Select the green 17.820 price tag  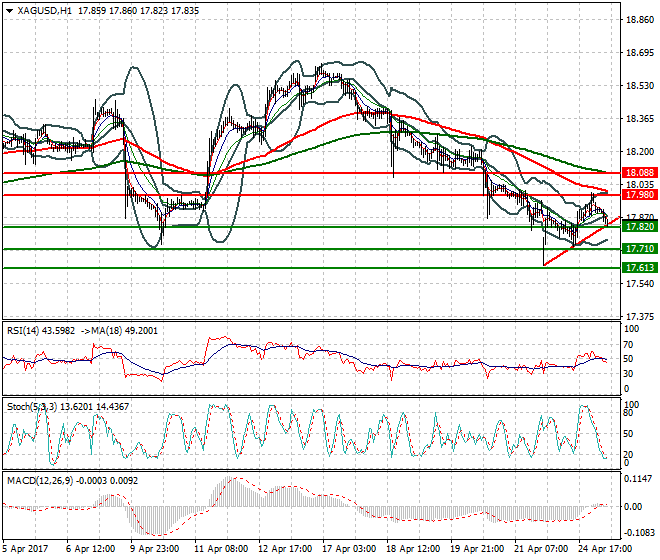tap(638, 227)
